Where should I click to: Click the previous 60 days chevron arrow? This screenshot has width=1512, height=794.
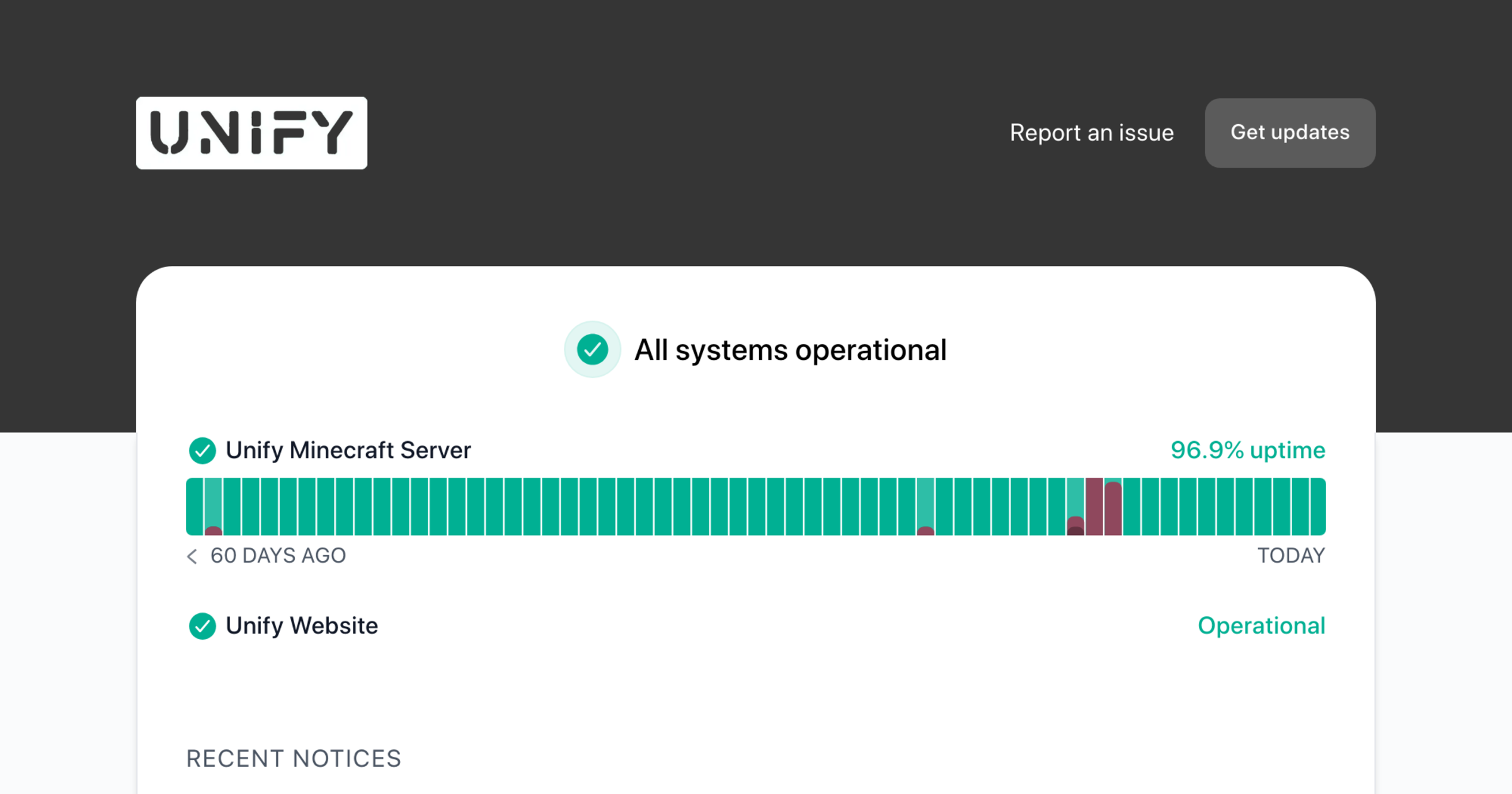click(x=192, y=556)
